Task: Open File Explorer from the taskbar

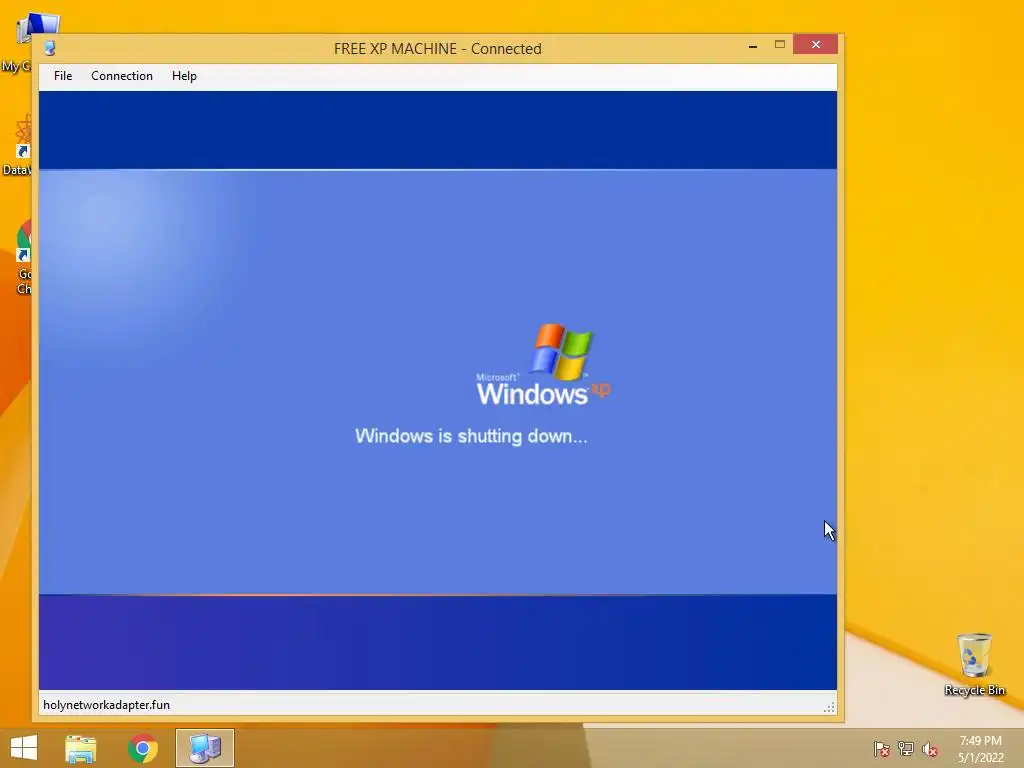Action: [81, 748]
